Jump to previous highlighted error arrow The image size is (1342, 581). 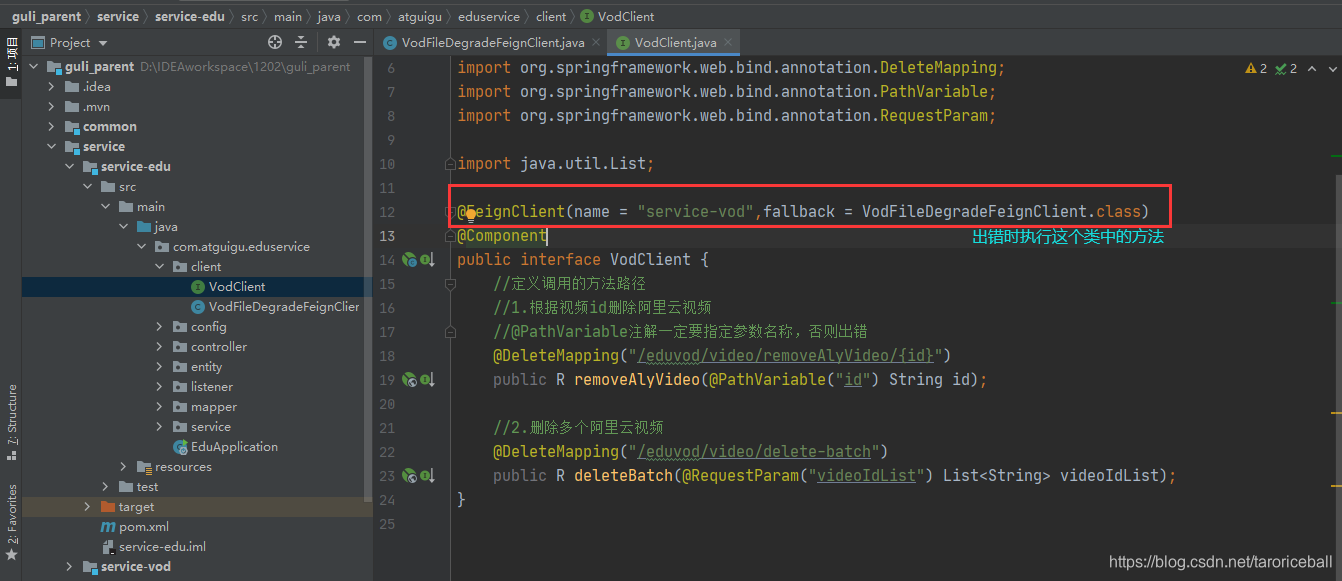click(1312, 68)
